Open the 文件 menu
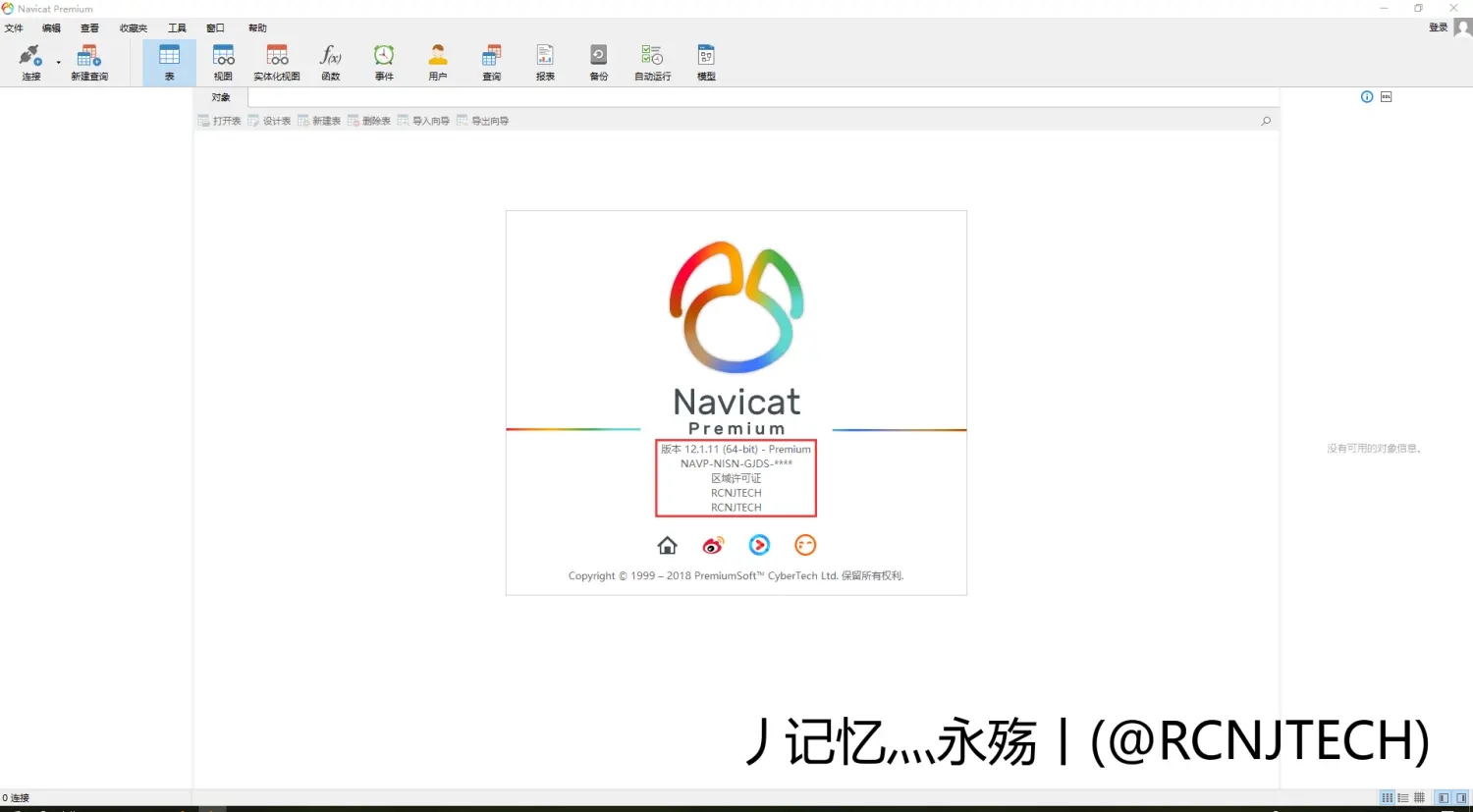 coord(14,28)
